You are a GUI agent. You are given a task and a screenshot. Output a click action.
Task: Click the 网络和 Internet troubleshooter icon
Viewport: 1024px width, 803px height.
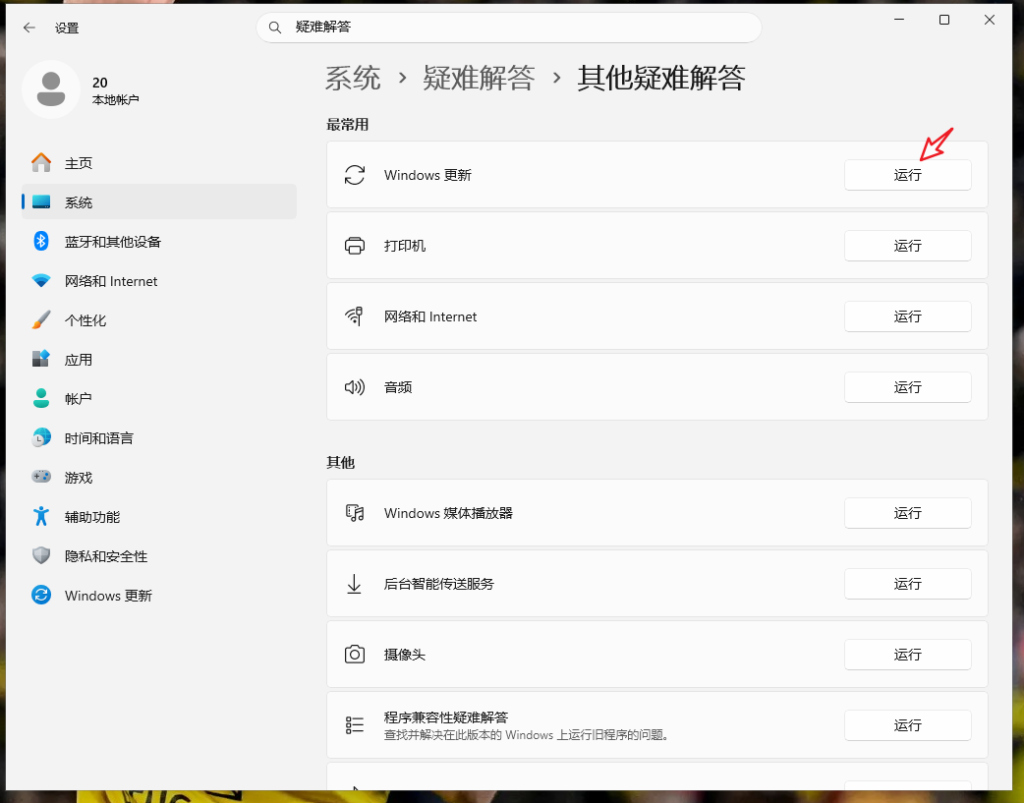pyautogui.click(x=355, y=316)
